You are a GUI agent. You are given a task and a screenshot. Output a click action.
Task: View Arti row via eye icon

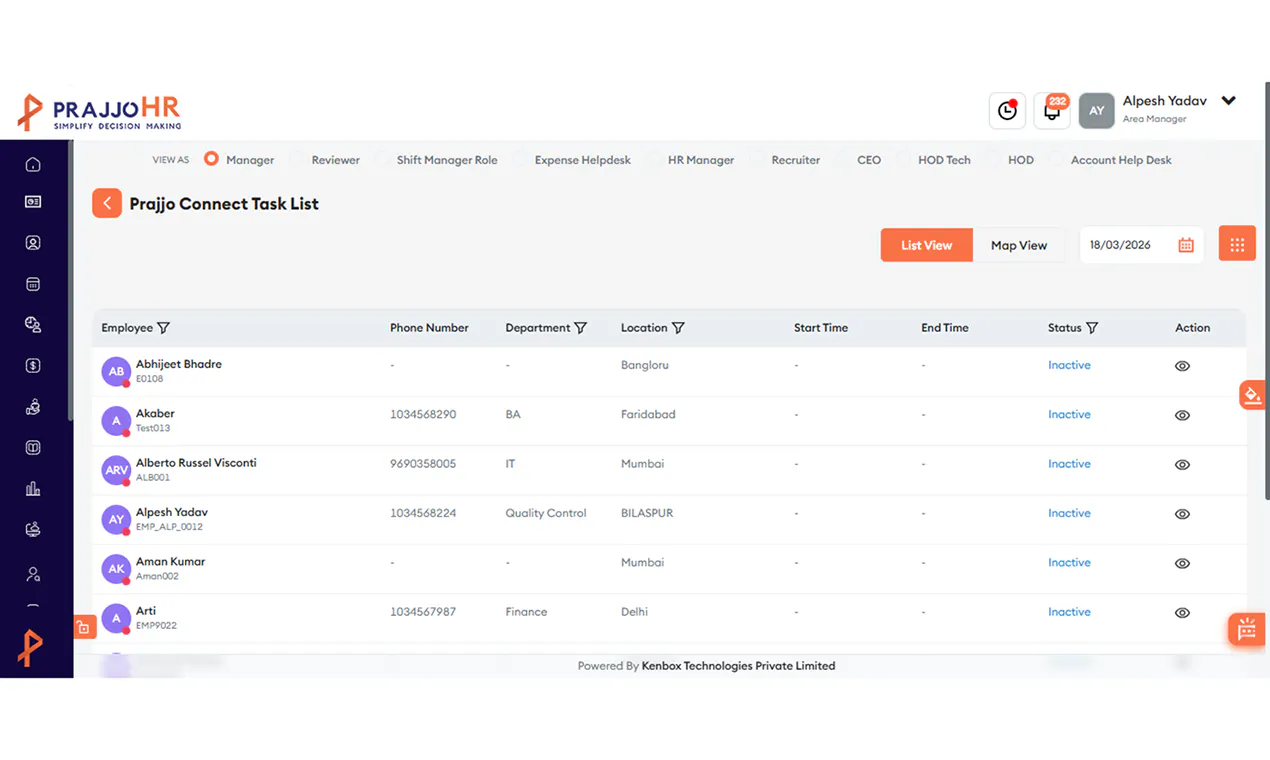pyautogui.click(x=1182, y=613)
